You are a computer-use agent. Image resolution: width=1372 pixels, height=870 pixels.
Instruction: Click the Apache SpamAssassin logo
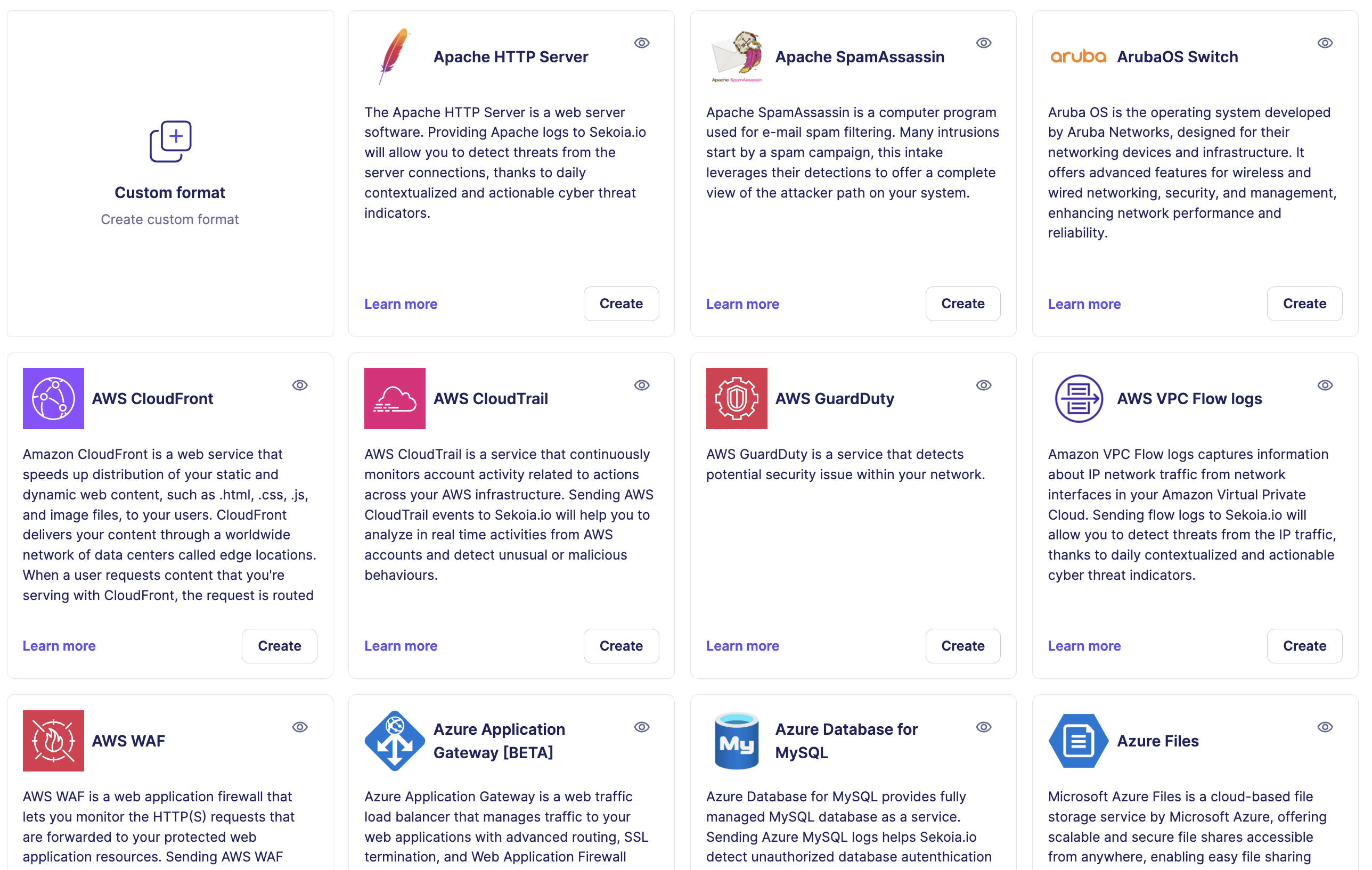pyautogui.click(x=736, y=56)
